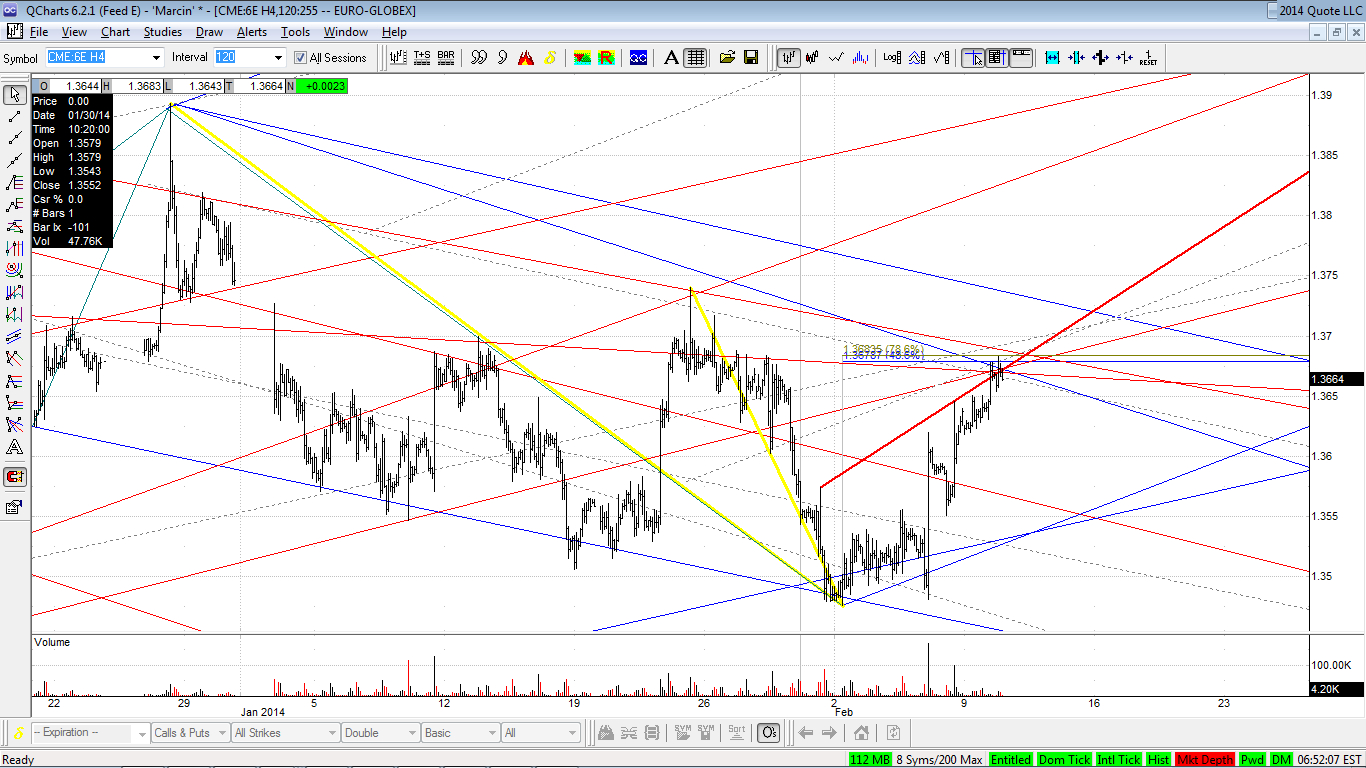
Task: Switch to bar chart style button
Action: [x=789, y=57]
